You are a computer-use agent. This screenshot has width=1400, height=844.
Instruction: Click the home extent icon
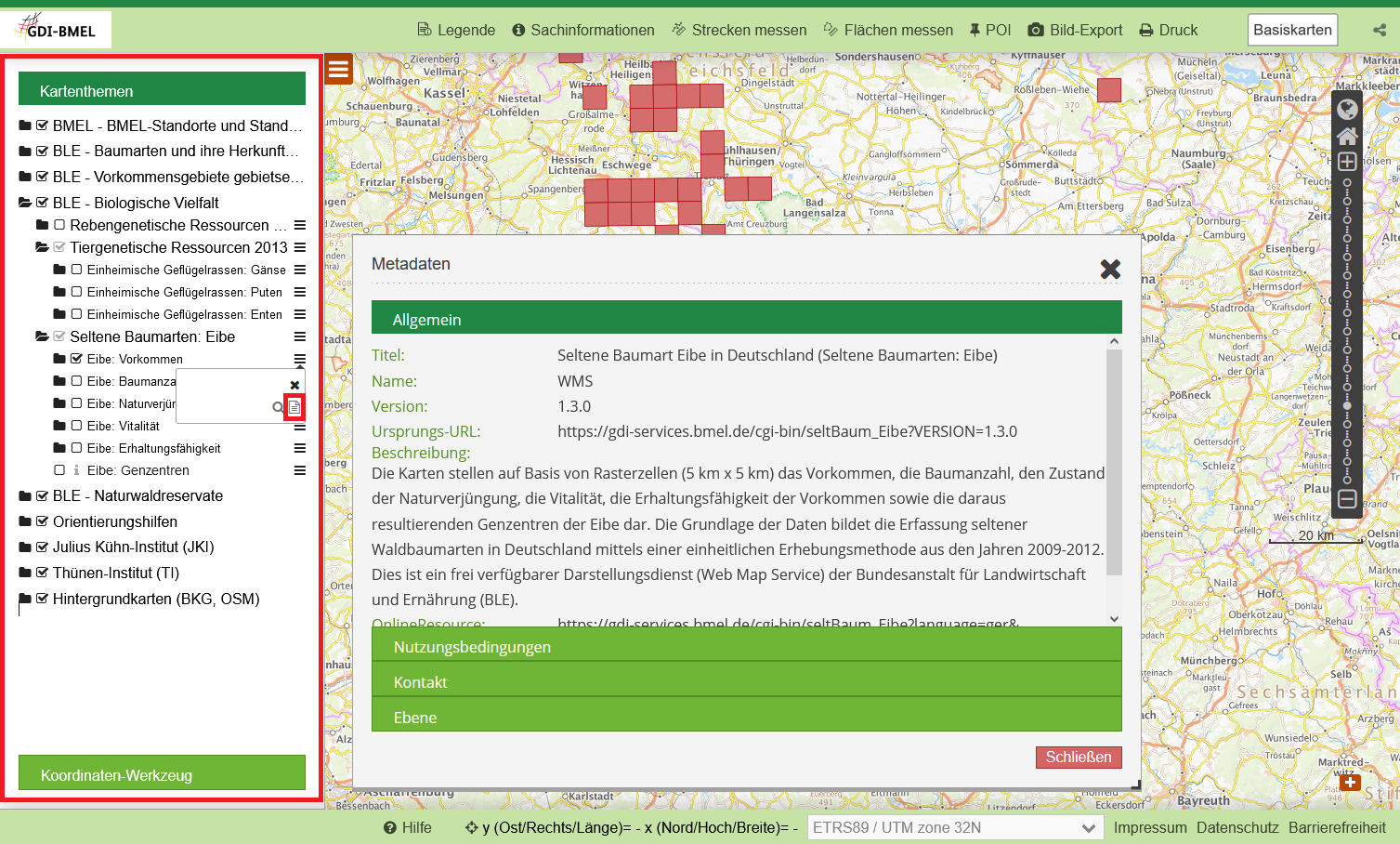click(1347, 136)
